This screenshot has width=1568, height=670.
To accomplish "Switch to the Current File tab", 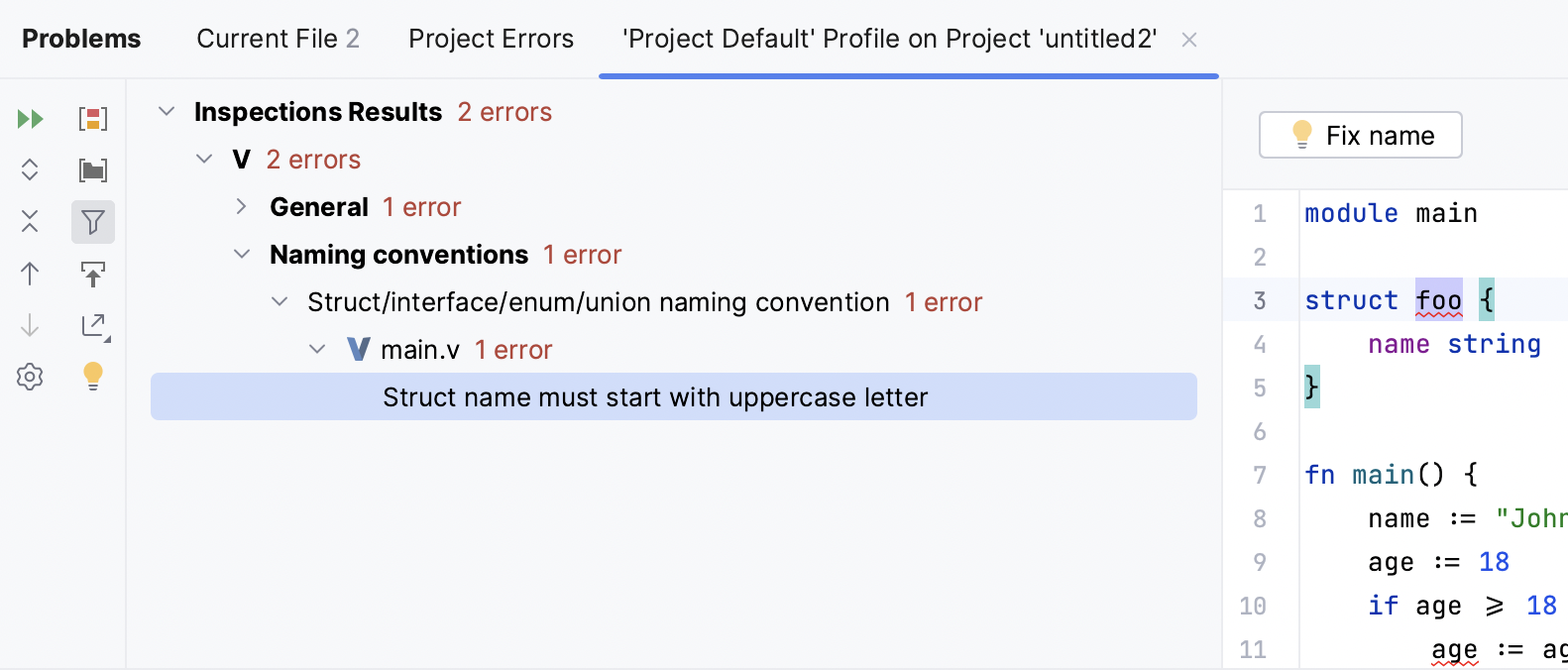I will click(x=278, y=38).
